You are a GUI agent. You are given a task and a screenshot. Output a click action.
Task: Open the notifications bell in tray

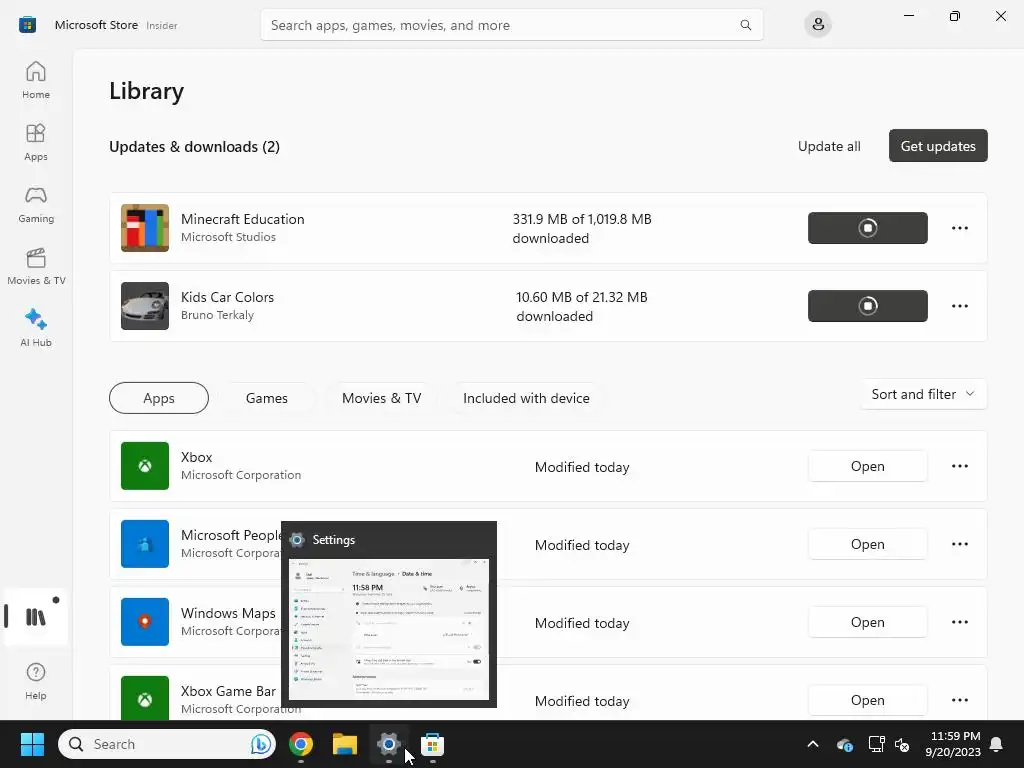(996, 744)
